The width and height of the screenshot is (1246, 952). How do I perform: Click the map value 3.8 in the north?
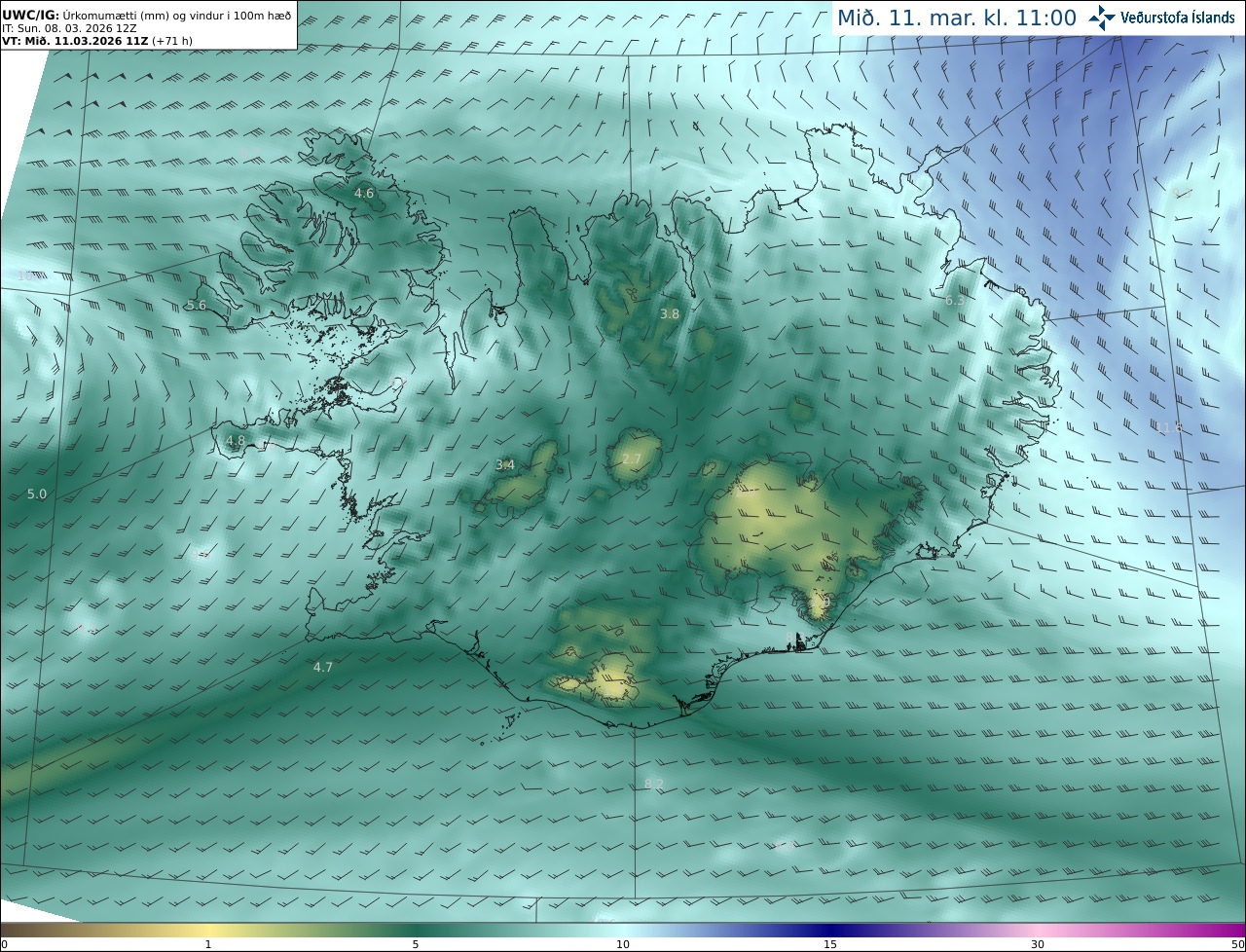pos(670,314)
